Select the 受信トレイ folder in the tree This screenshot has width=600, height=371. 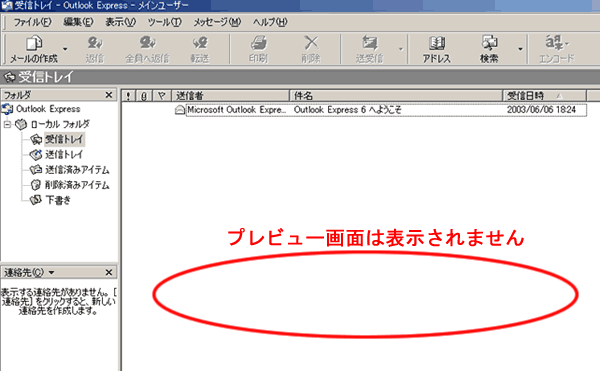coord(64,139)
